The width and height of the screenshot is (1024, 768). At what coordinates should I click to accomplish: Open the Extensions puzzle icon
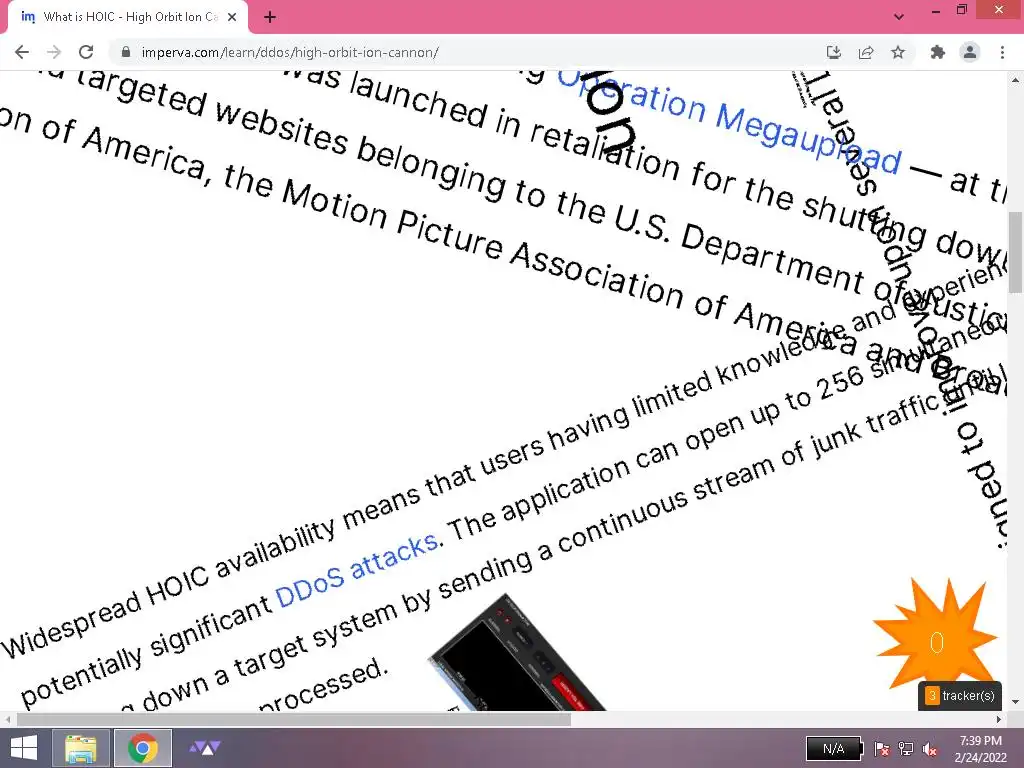pyautogui.click(x=937, y=52)
